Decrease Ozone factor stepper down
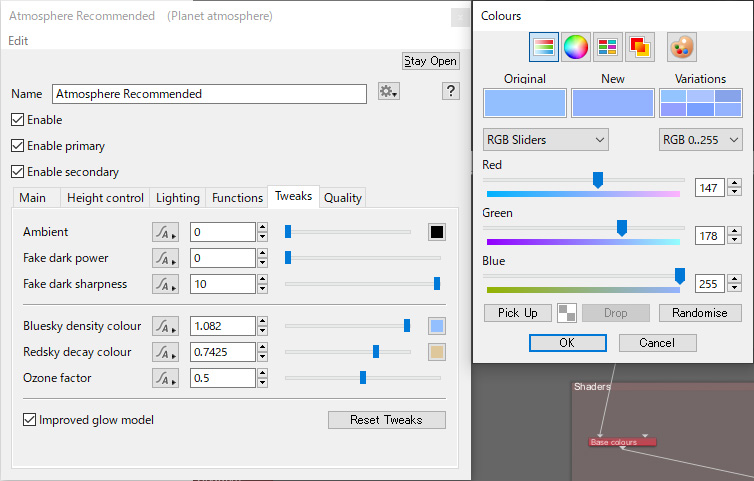 (x=262, y=383)
